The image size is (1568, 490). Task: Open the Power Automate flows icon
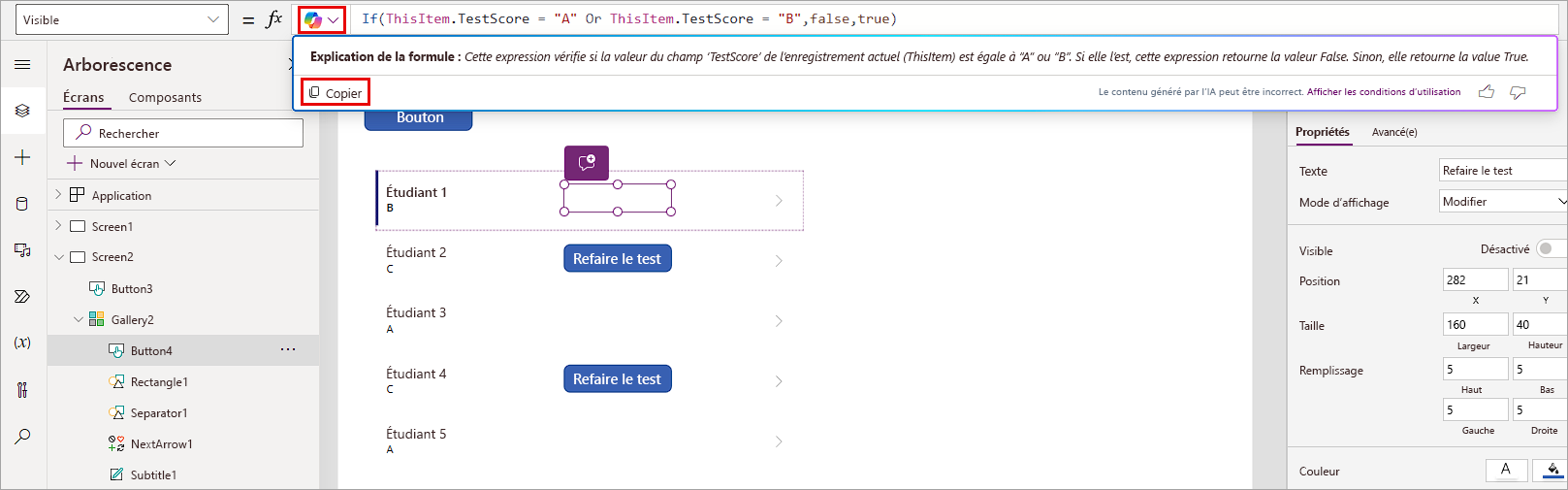tap(22, 296)
